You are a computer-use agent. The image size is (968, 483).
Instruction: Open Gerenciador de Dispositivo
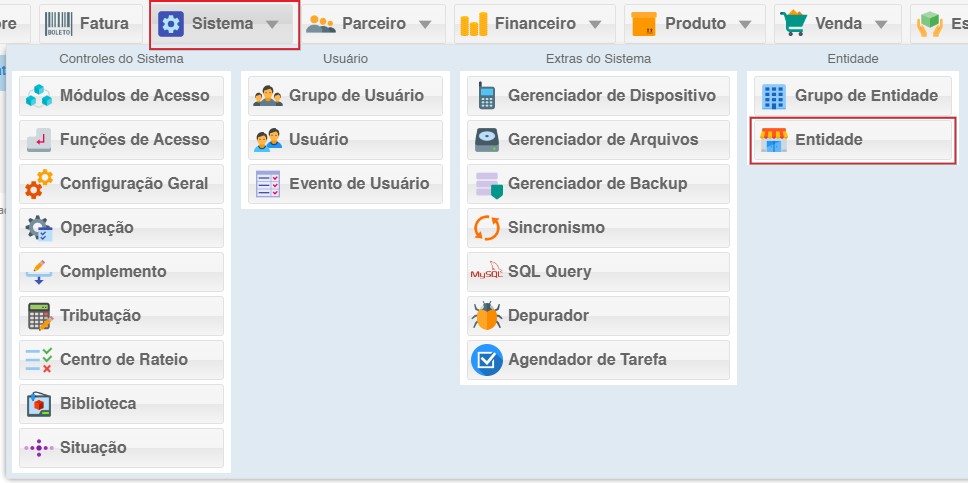(598, 96)
